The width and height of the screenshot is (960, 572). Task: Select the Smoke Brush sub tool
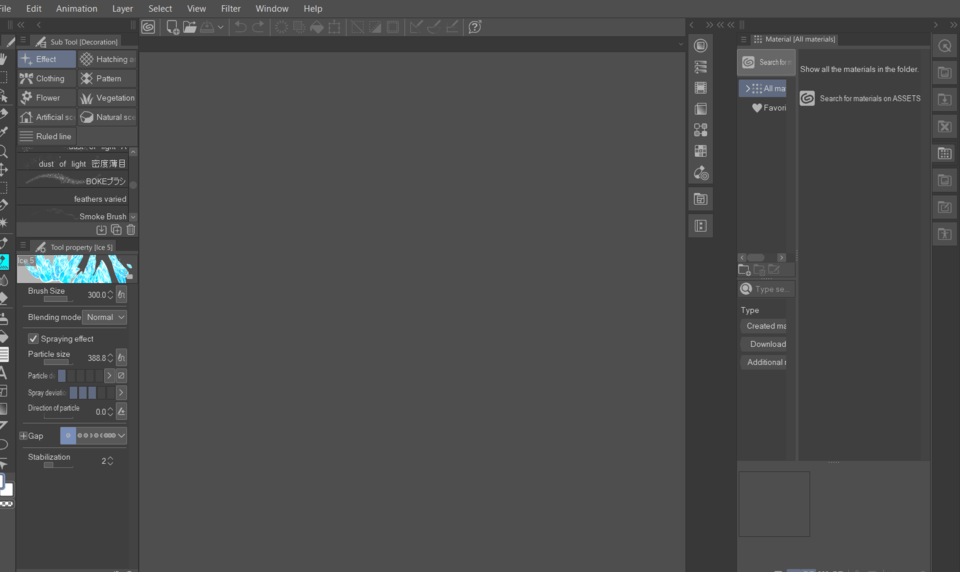point(73,216)
